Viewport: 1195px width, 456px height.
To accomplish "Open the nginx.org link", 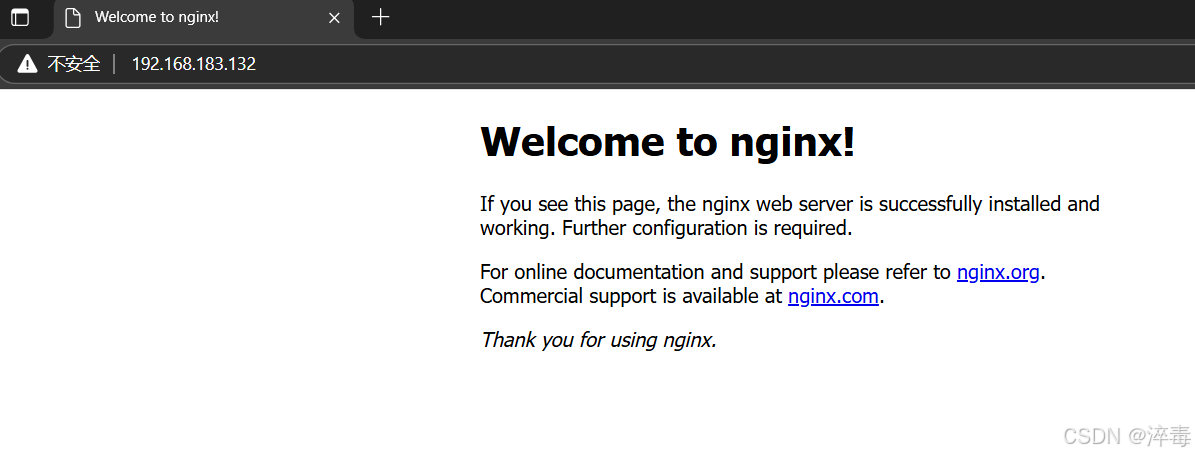I will (998, 272).
